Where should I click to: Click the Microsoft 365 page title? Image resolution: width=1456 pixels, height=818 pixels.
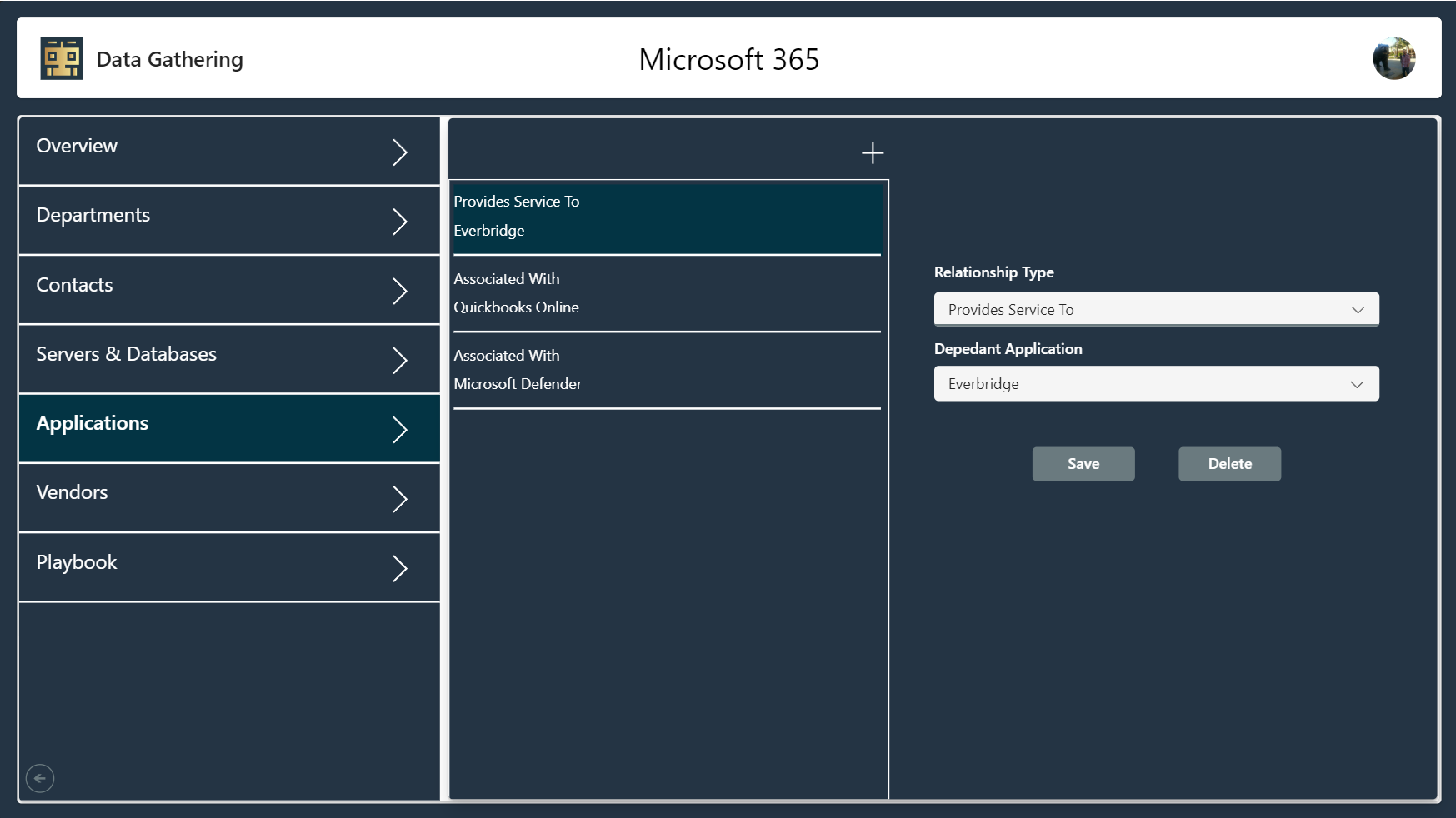pos(729,59)
